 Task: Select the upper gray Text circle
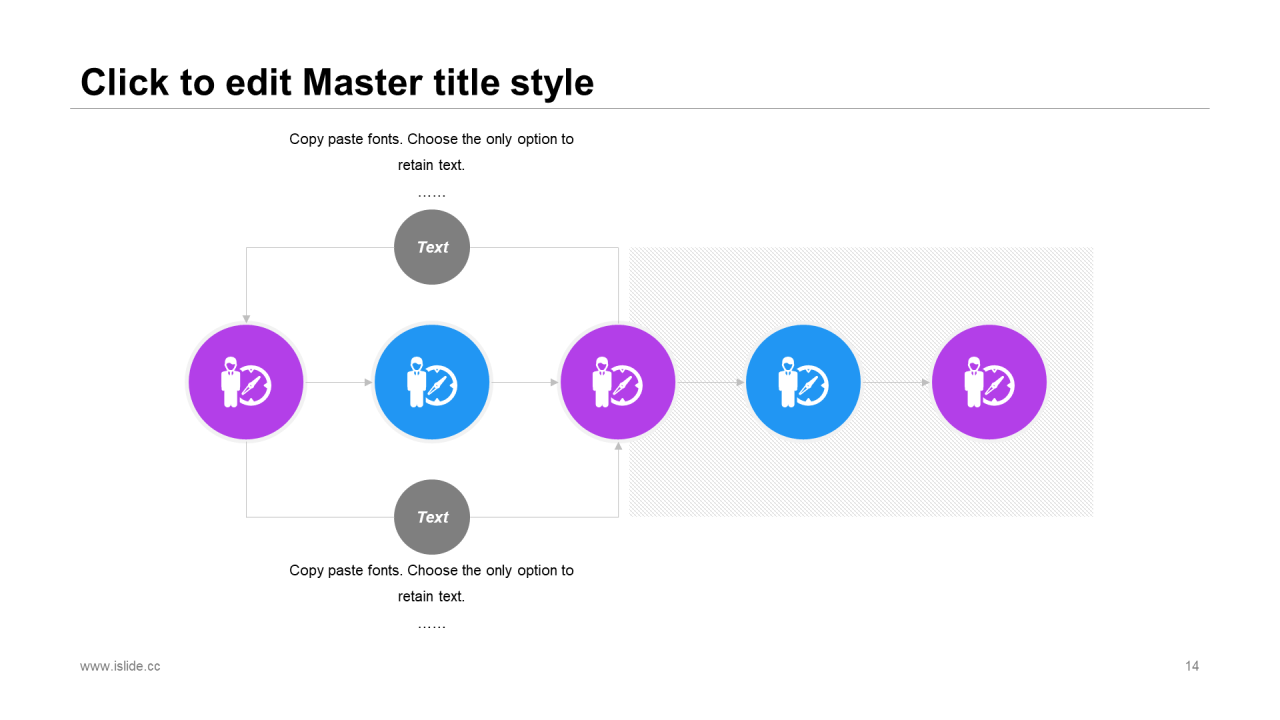pos(432,247)
